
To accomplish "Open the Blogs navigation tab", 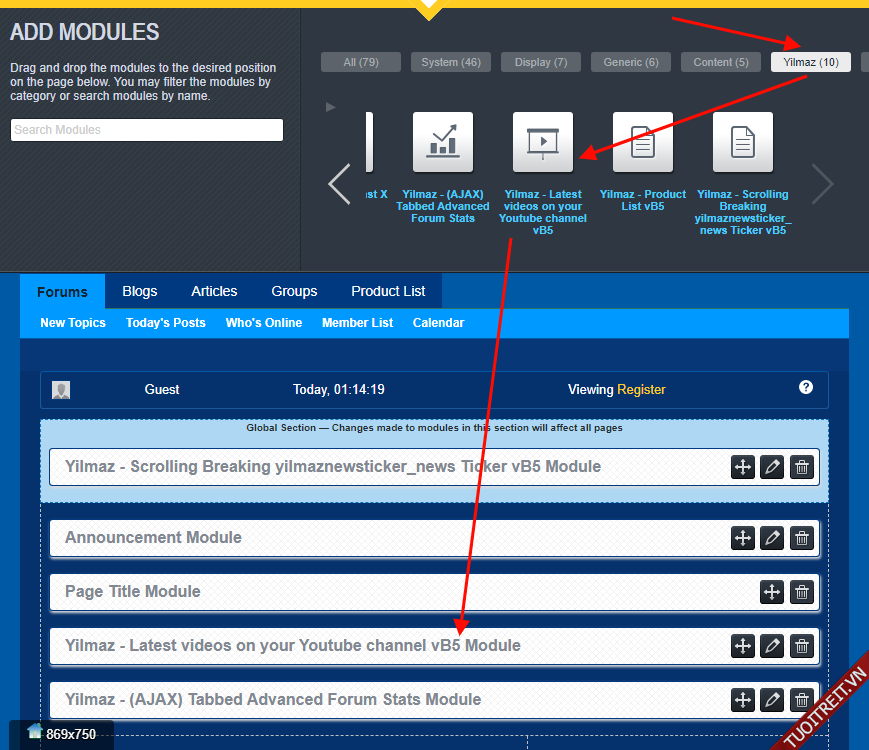I will point(140,291).
